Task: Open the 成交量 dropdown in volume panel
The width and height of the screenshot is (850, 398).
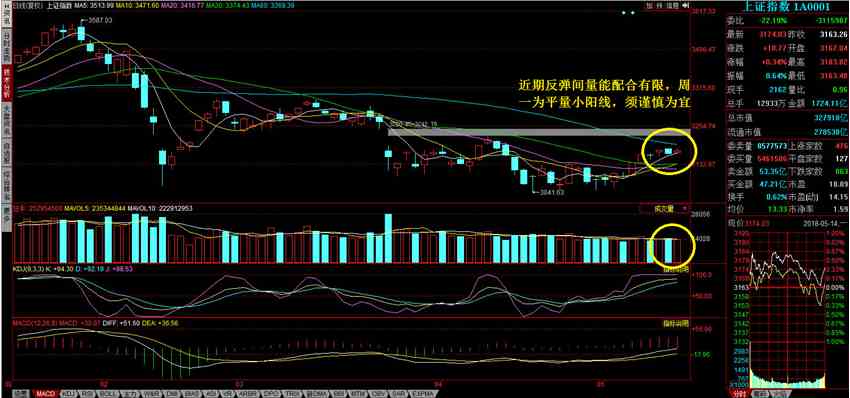Action: [665, 208]
